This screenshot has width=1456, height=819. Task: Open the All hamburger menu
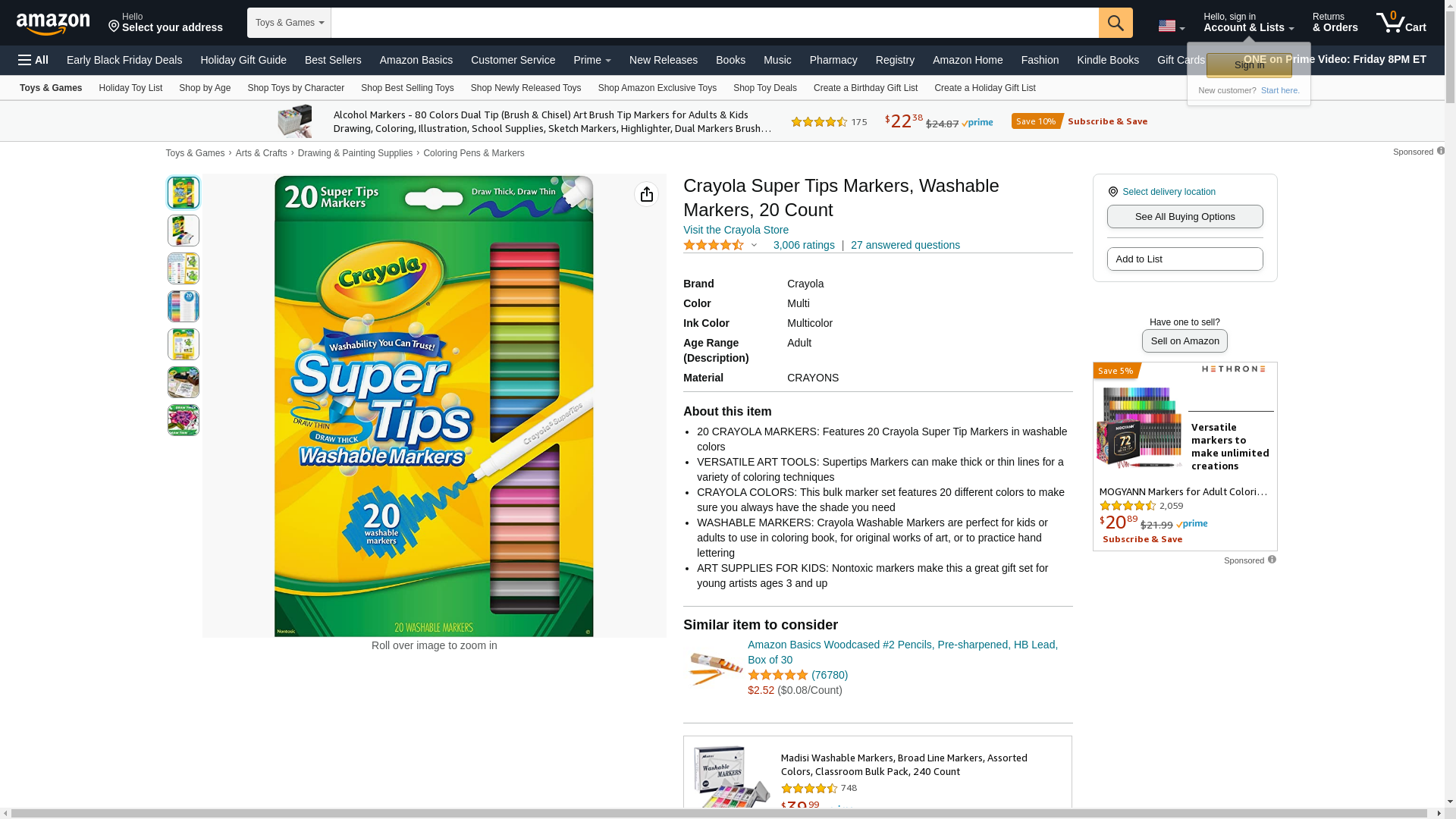33,60
